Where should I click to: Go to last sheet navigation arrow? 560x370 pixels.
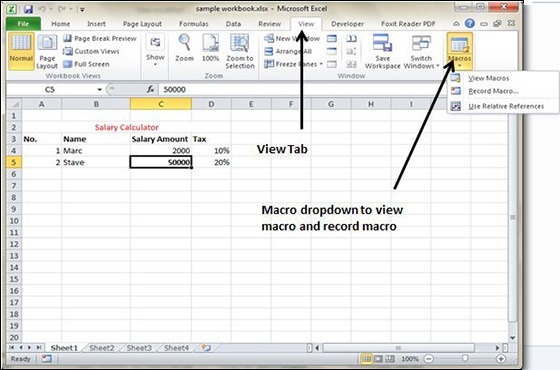pos(38,348)
